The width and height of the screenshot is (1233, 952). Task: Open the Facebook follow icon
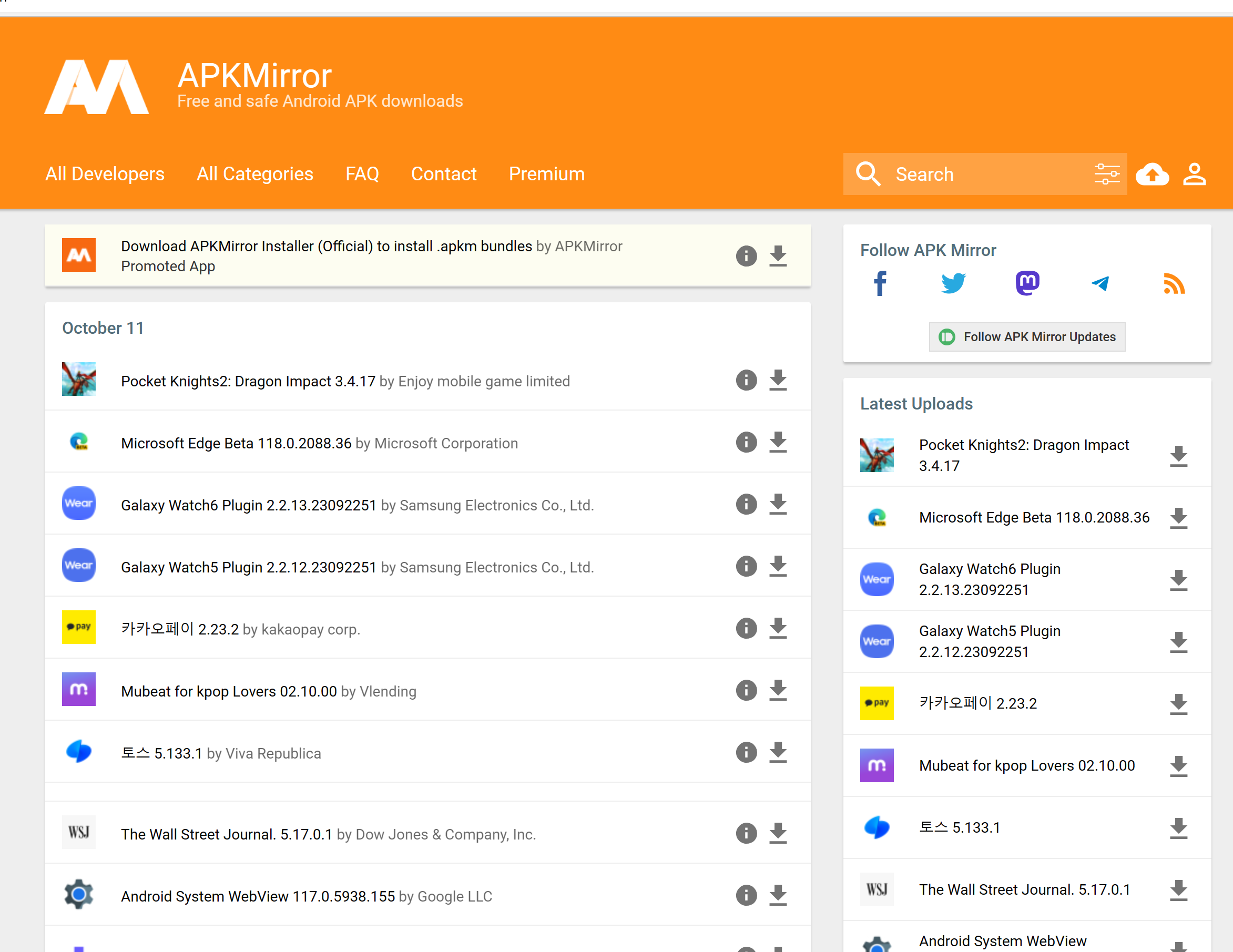[x=880, y=283]
